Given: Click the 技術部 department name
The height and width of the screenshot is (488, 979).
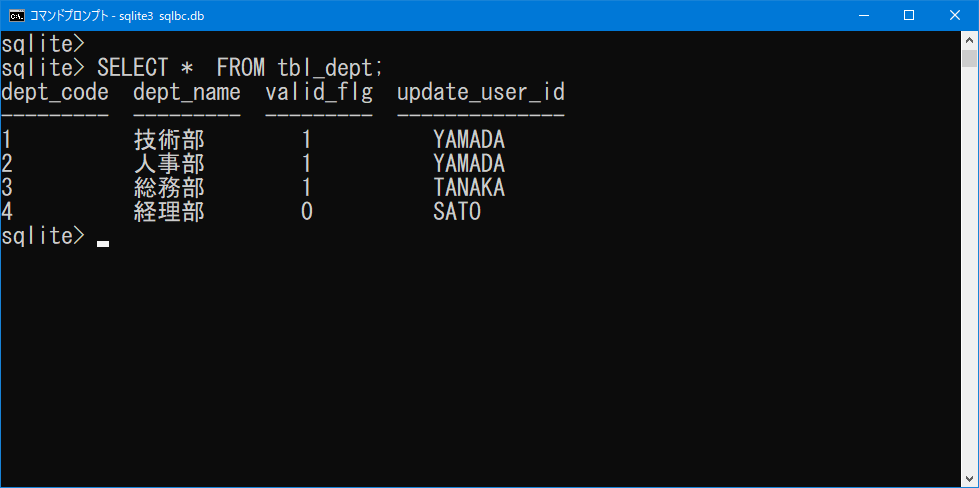Looking at the screenshot, I should 169,139.
